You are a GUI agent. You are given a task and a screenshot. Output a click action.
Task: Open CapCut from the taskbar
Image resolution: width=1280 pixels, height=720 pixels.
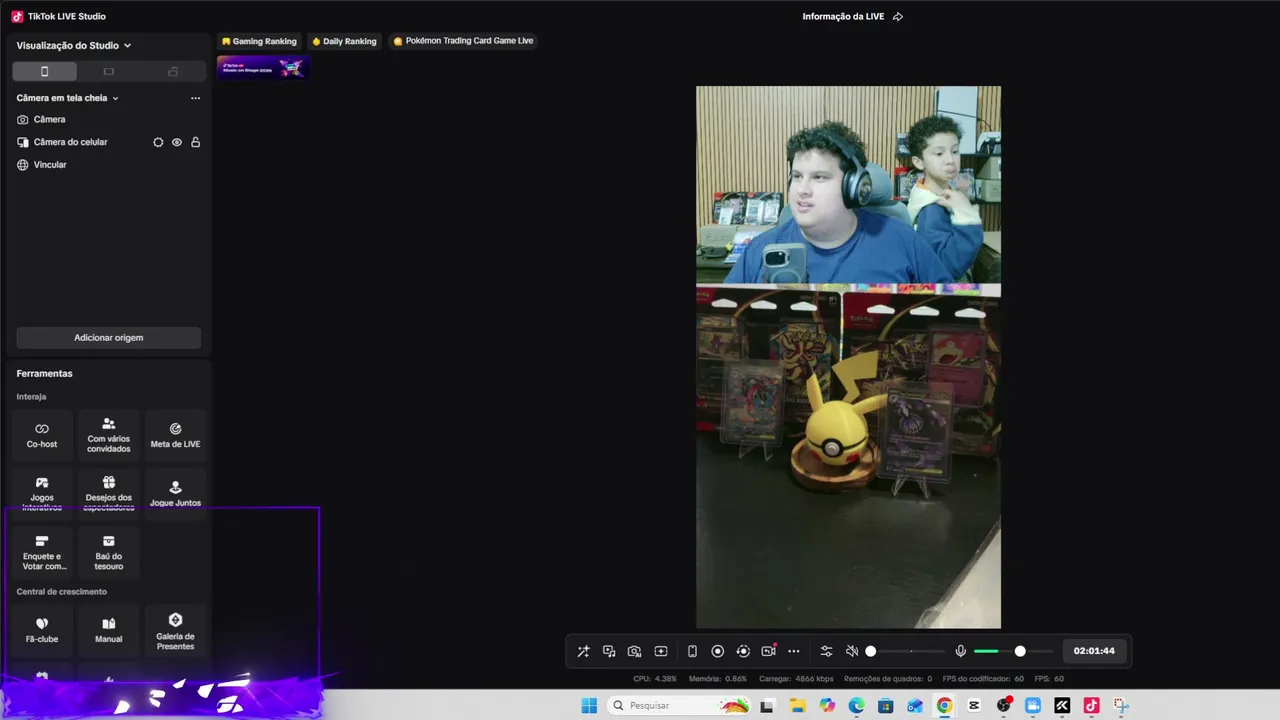pos(974,705)
